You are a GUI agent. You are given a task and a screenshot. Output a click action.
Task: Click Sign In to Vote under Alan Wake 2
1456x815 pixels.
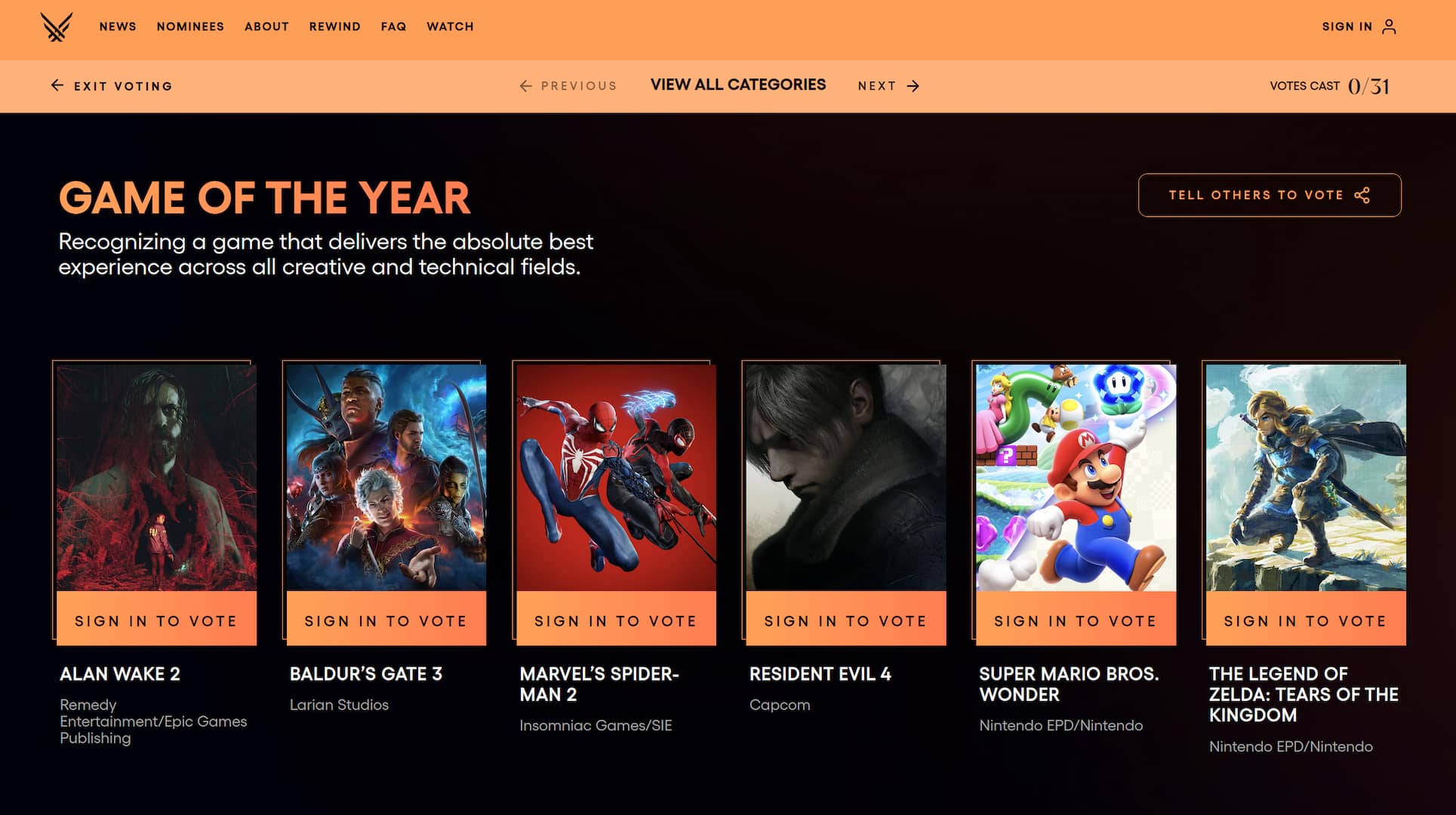pos(156,620)
